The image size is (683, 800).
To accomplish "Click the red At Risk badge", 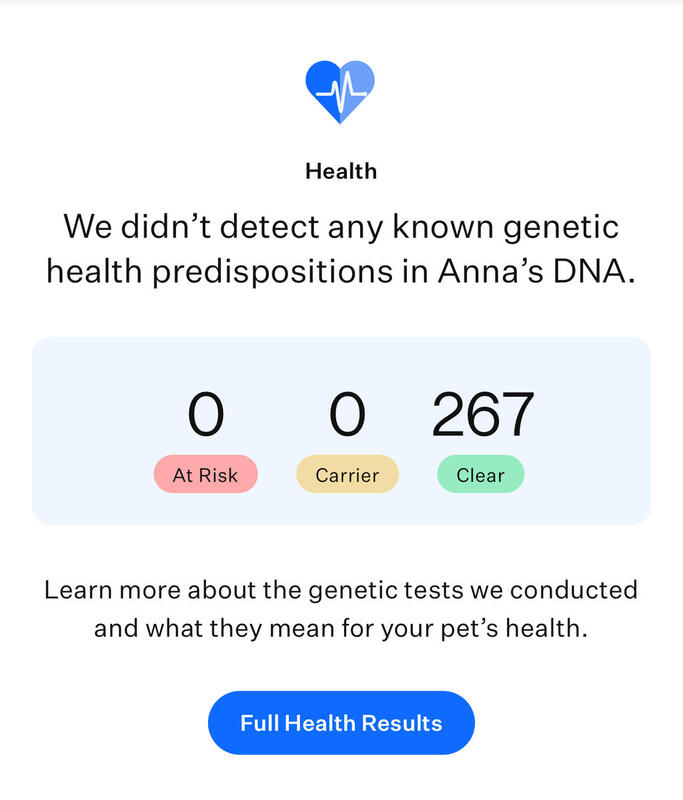I will pos(206,474).
